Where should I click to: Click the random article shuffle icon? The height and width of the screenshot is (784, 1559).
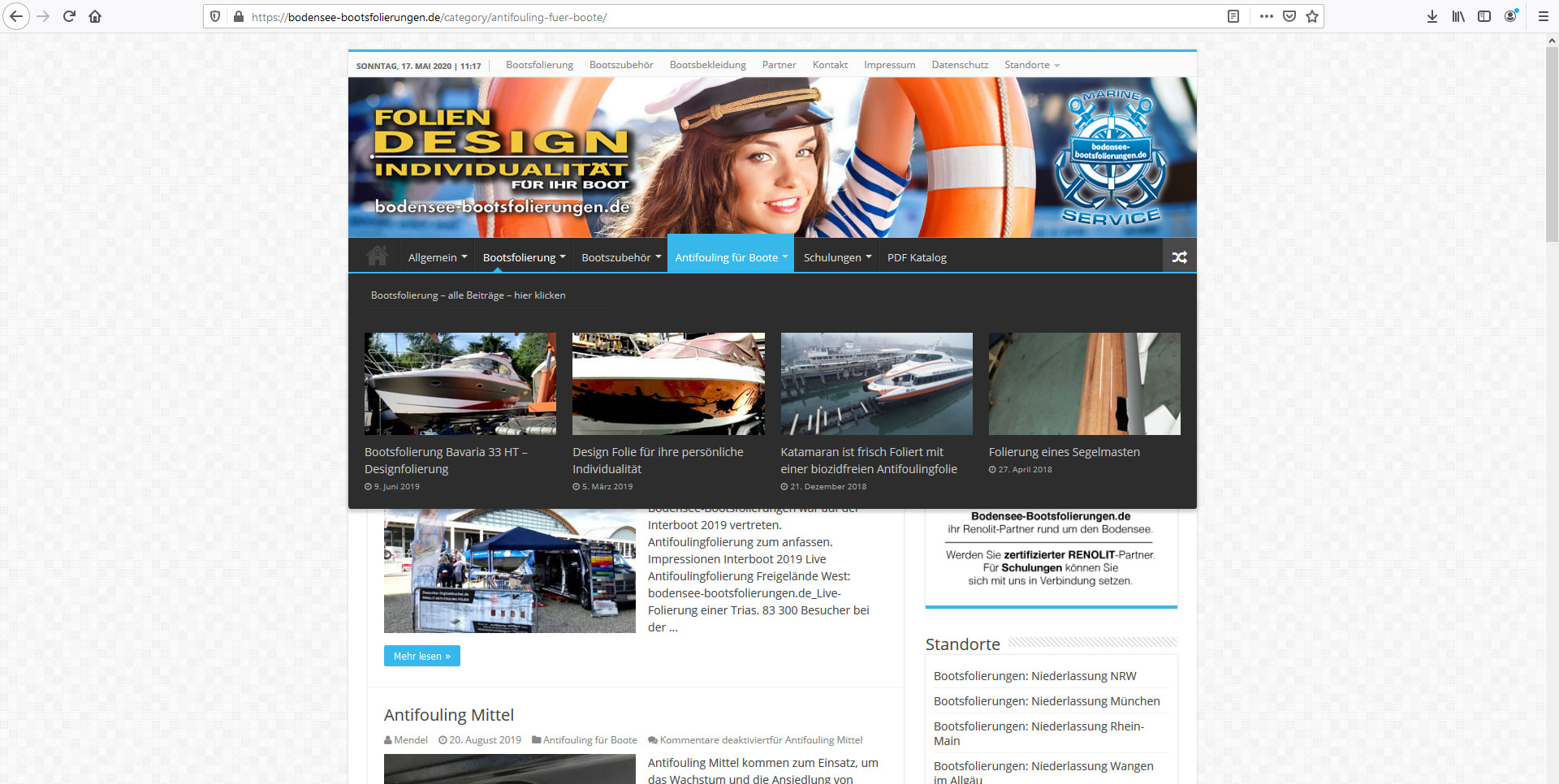(x=1179, y=257)
